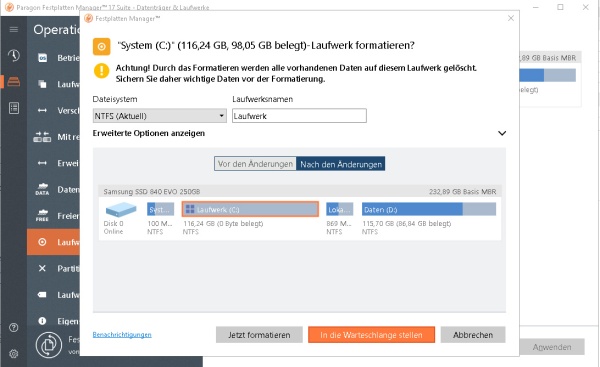The height and width of the screenshot is (367, 600).
Task: Open the Dateisystem NTFS dropdown
Action: [x=160, y=116]
